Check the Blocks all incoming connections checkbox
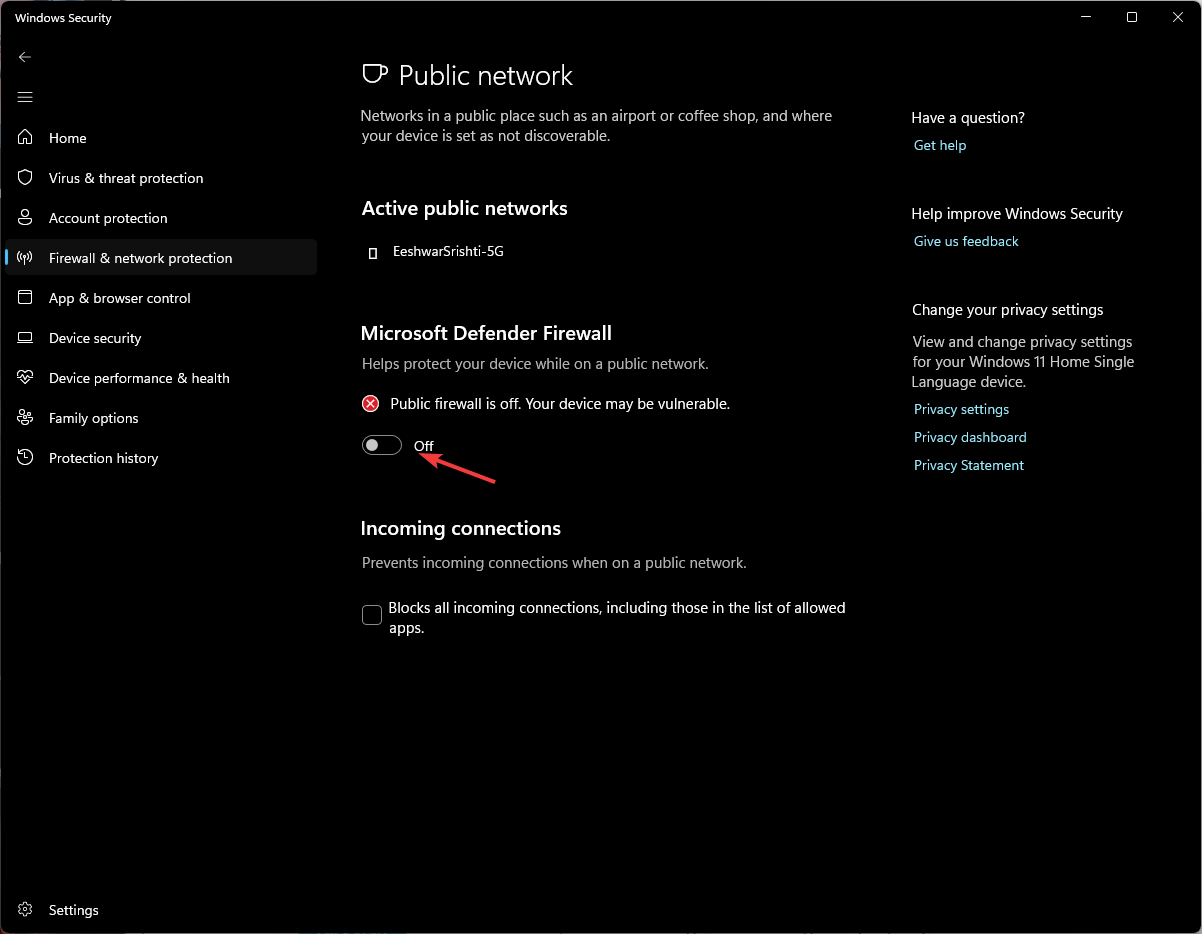 372,615
